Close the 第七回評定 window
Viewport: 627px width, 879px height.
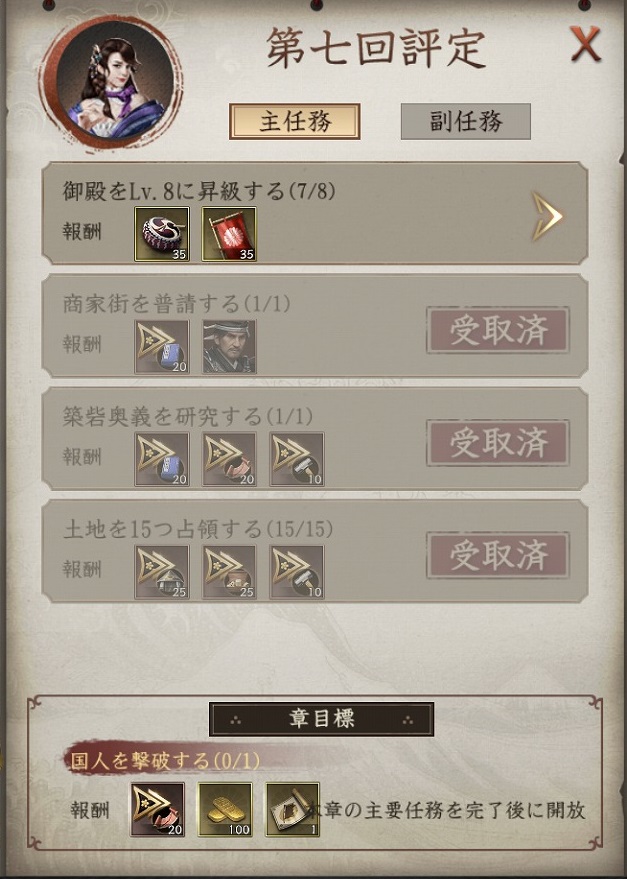pos(585,43)
